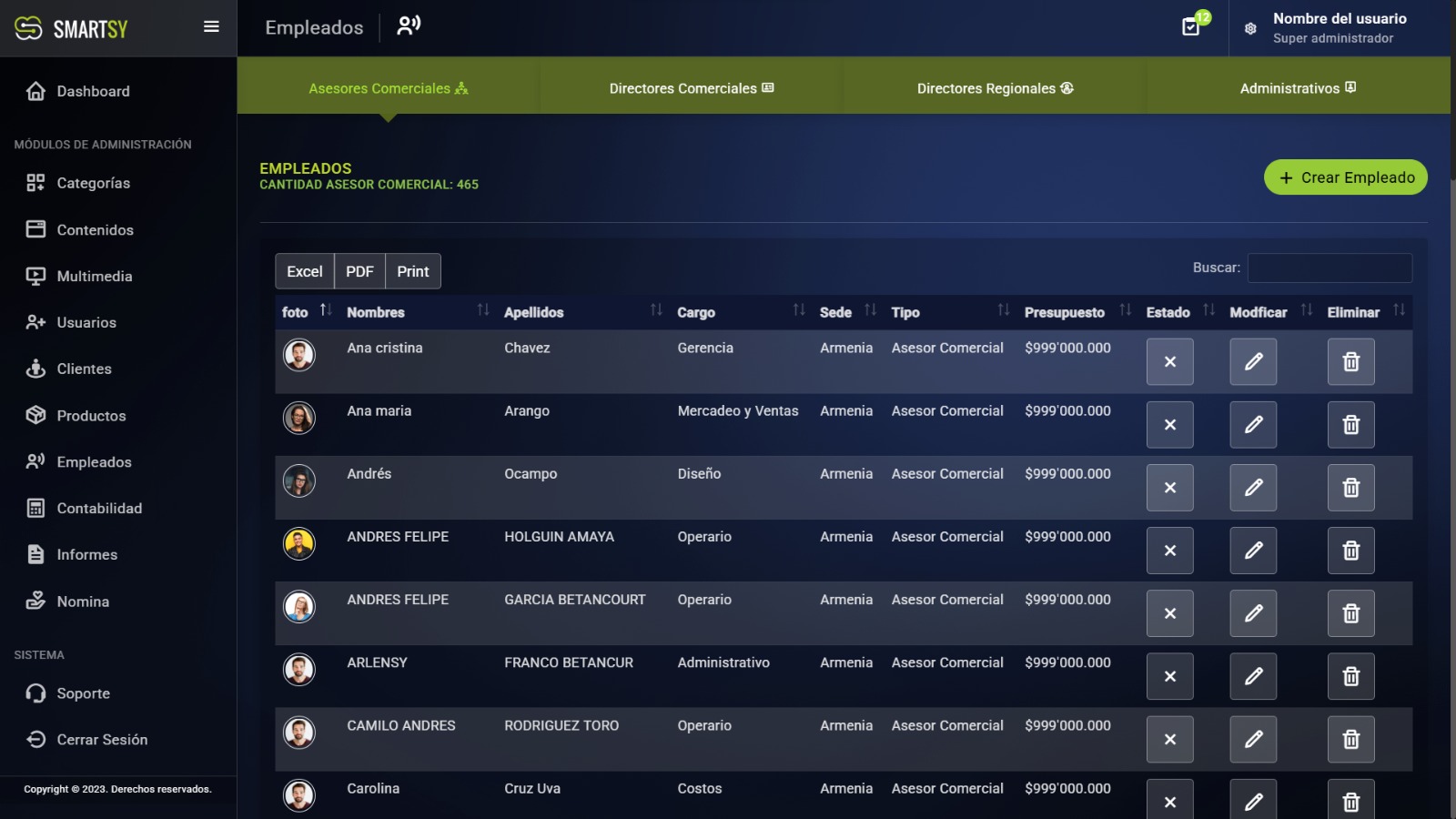Export table using Excel button
The height and width of the screenshot is (819, 1456).
tap(304, 271)
